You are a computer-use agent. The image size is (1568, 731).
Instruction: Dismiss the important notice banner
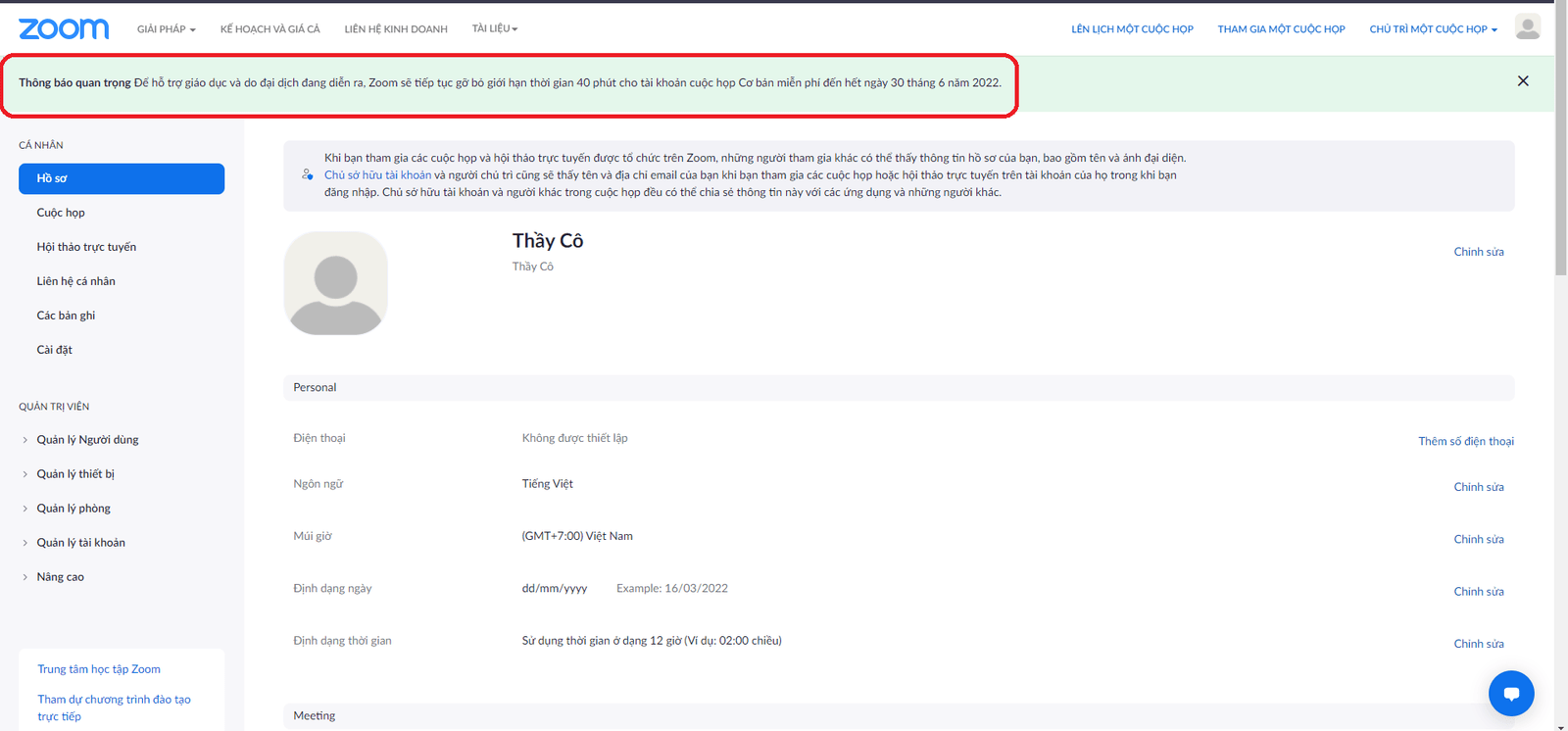[1523, 81]
